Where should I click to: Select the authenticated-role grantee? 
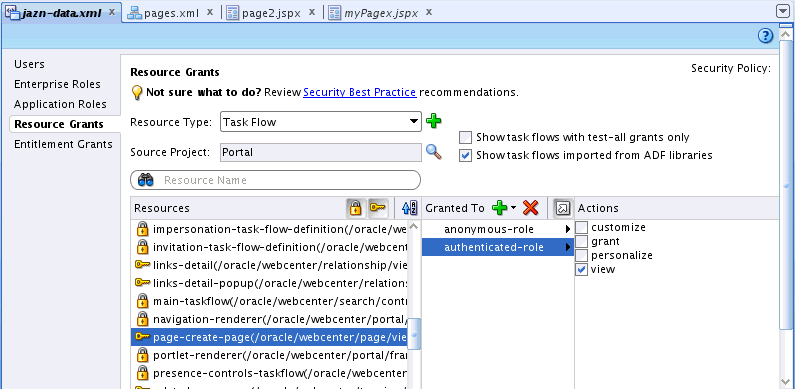click(498, 247)
